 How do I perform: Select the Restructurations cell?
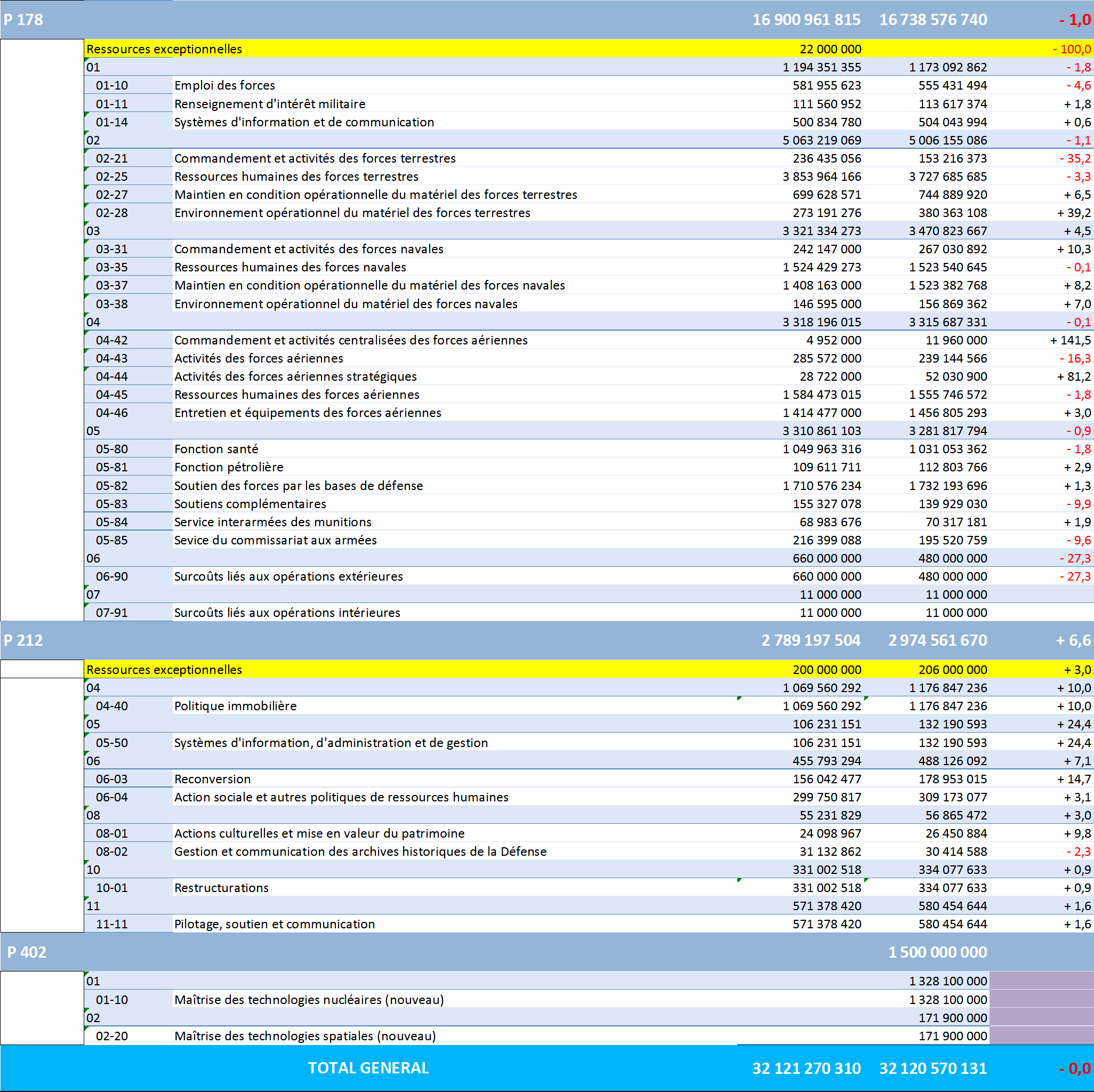coord(221,888)
